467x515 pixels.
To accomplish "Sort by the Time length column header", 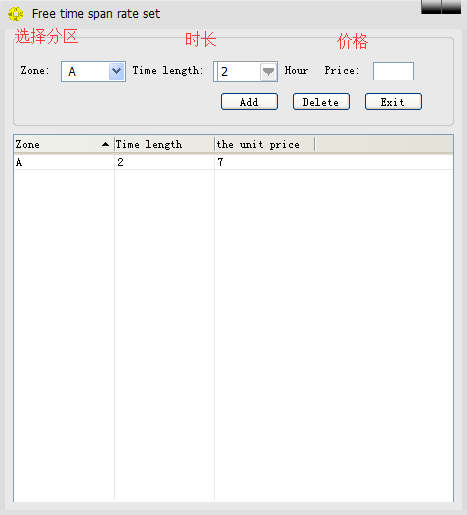I will pos(164,144).
